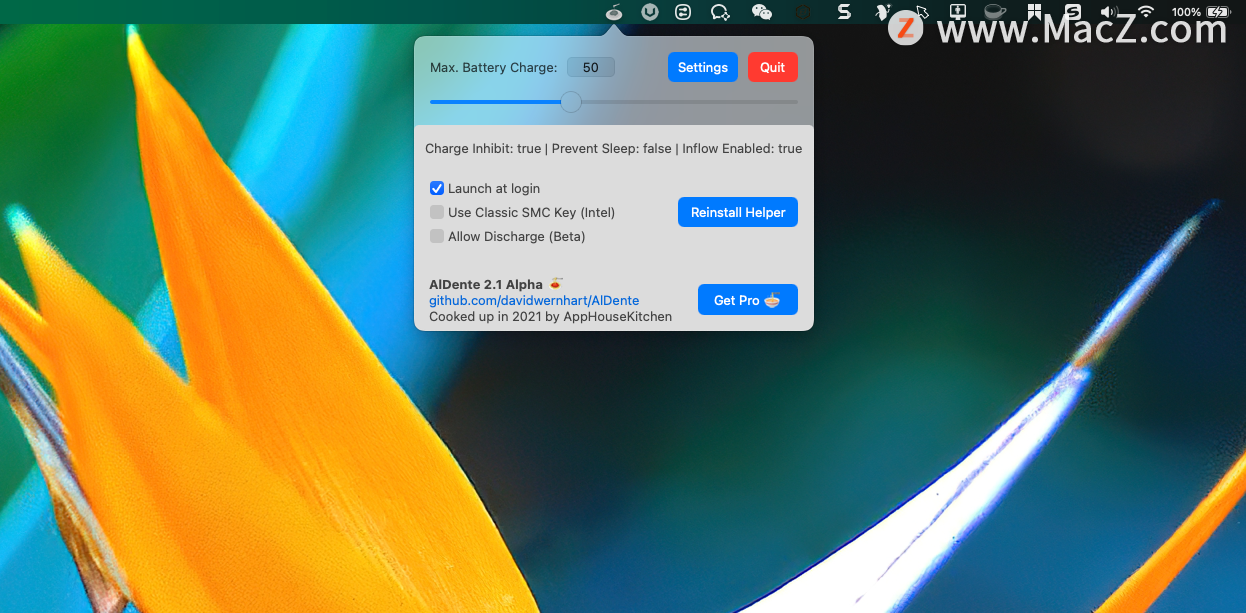Click the red Quit button
Viewport: 1246px width, 613px height.
(x=773, y=67)
